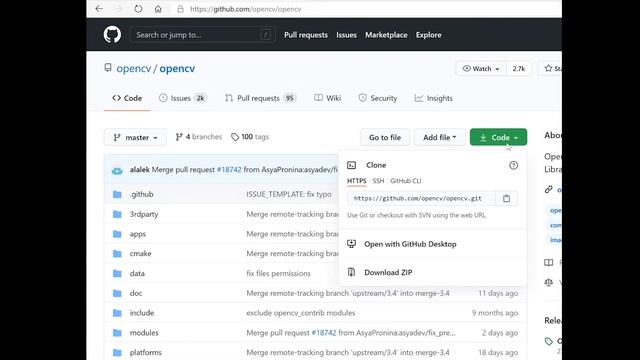The height and width of the screenshot is (360, 640).
Task: Open the 'ISSUE_TEMPLATE: fix typo' commit message
Action: tap(289, 194)
